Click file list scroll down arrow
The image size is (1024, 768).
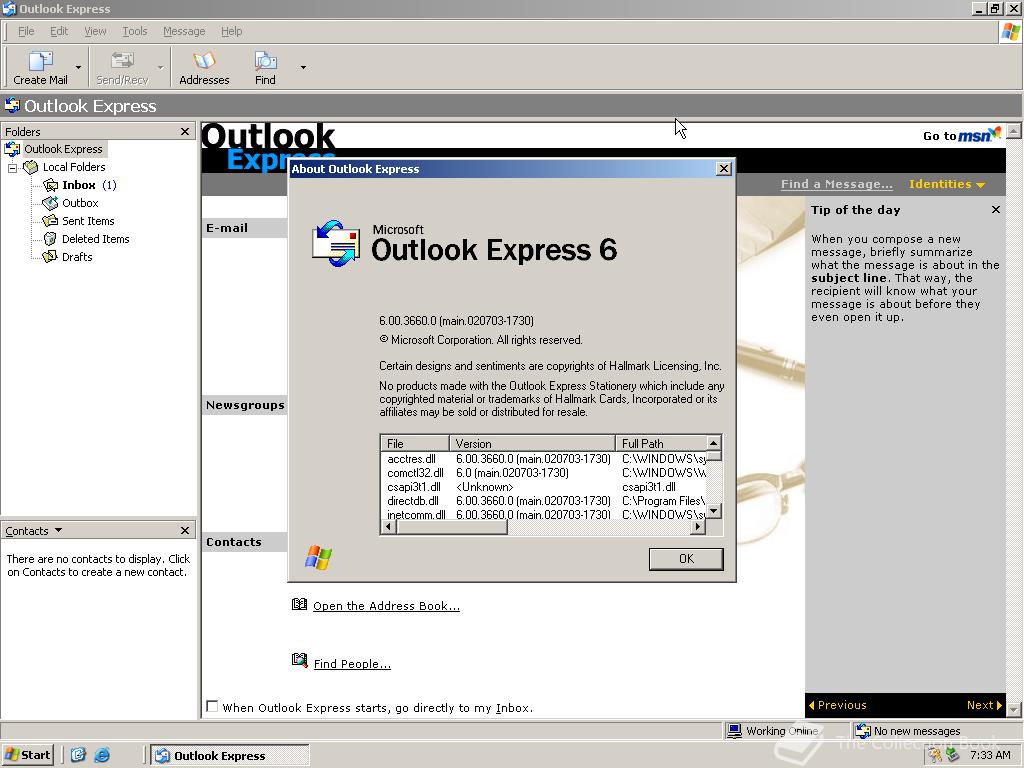[714, 511]
